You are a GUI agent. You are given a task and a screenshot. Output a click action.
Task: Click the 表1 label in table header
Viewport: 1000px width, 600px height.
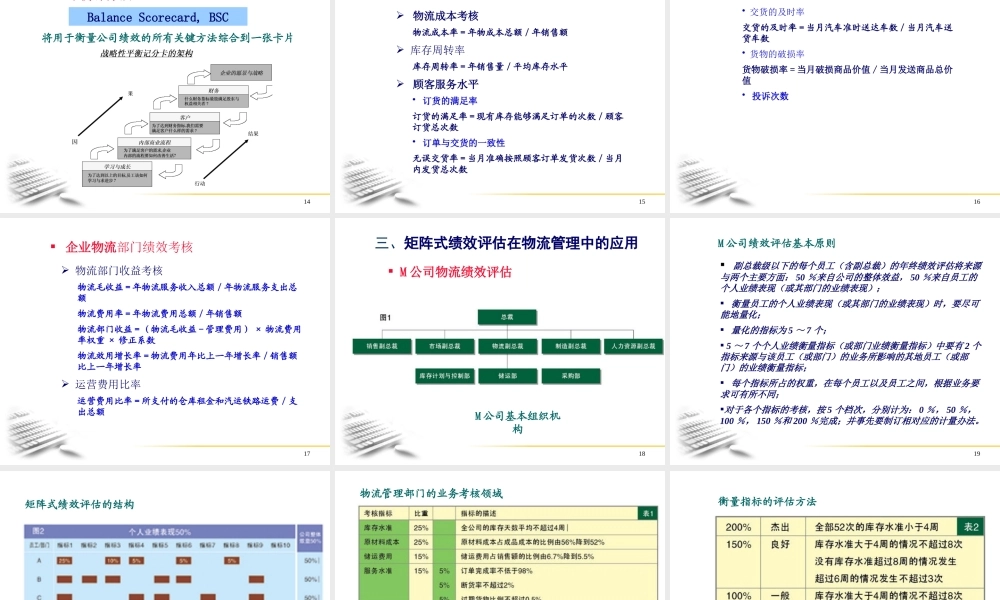tap(647, 514)
